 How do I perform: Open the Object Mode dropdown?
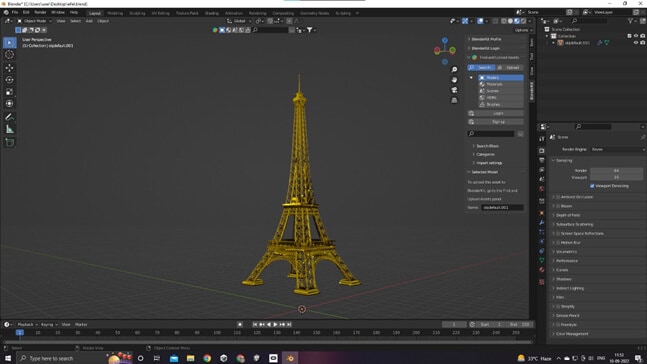pos(34,21)
